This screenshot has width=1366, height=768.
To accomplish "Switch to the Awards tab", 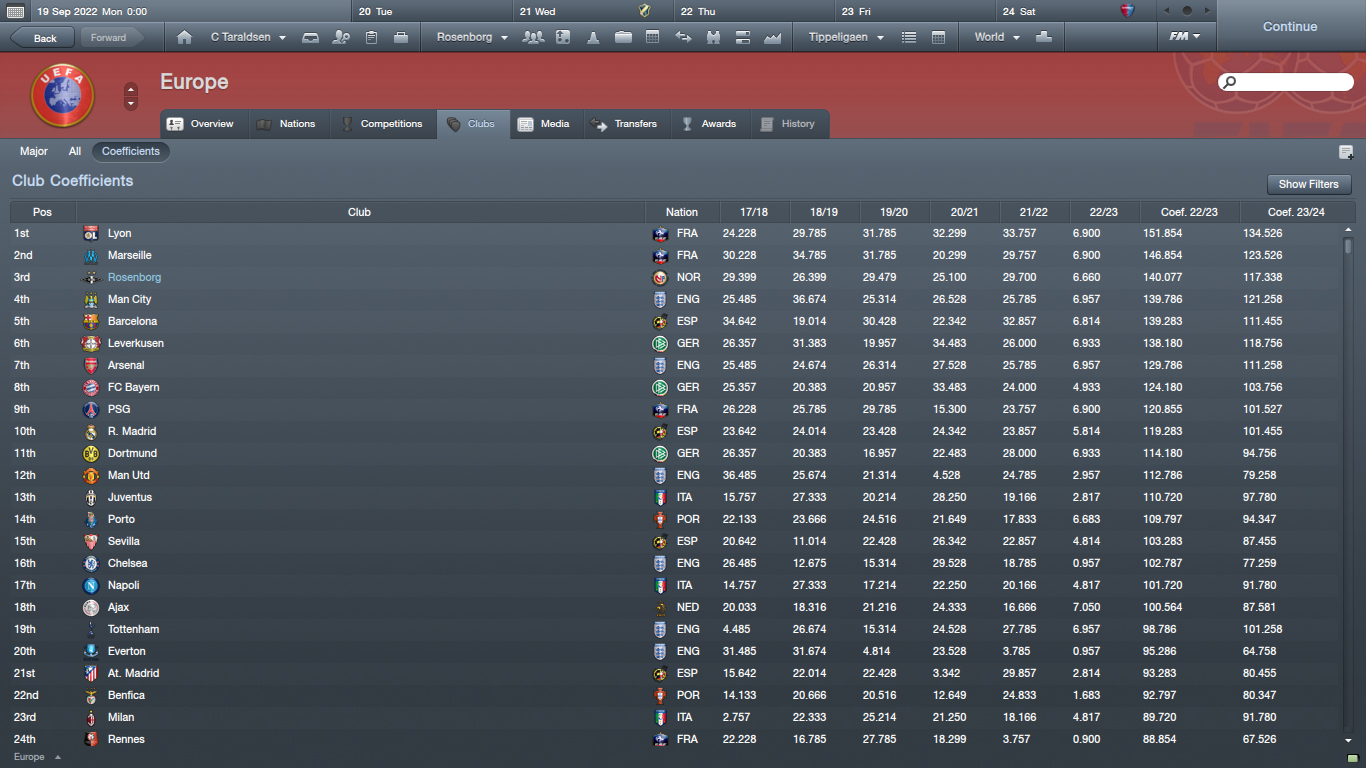I will (x=709, y=124).
